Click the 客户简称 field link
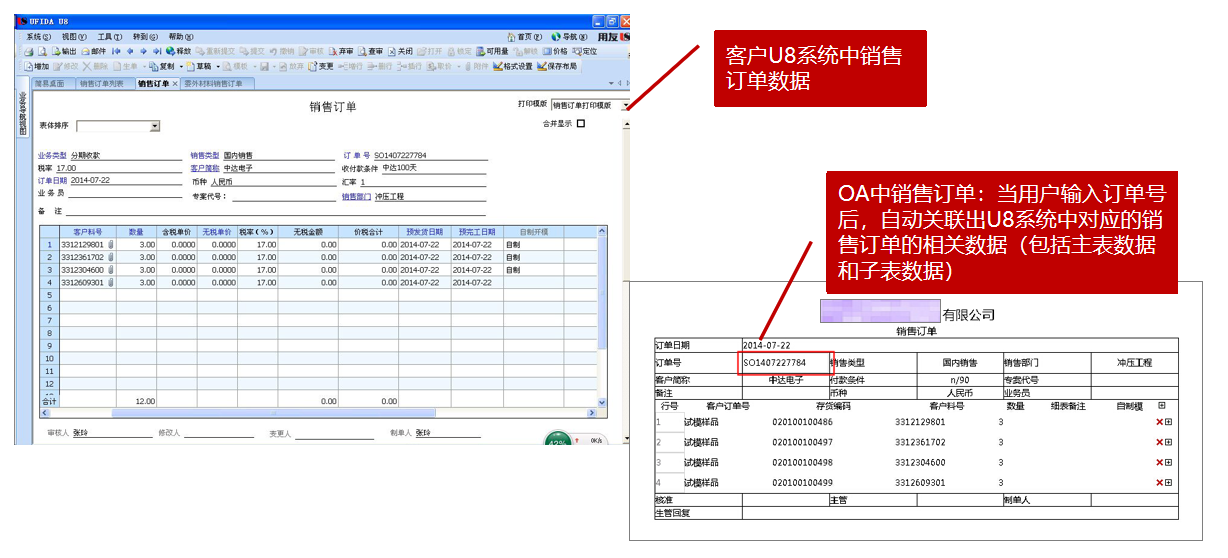The height and width of the screenshot is (558, 1228). click(204, 168)
